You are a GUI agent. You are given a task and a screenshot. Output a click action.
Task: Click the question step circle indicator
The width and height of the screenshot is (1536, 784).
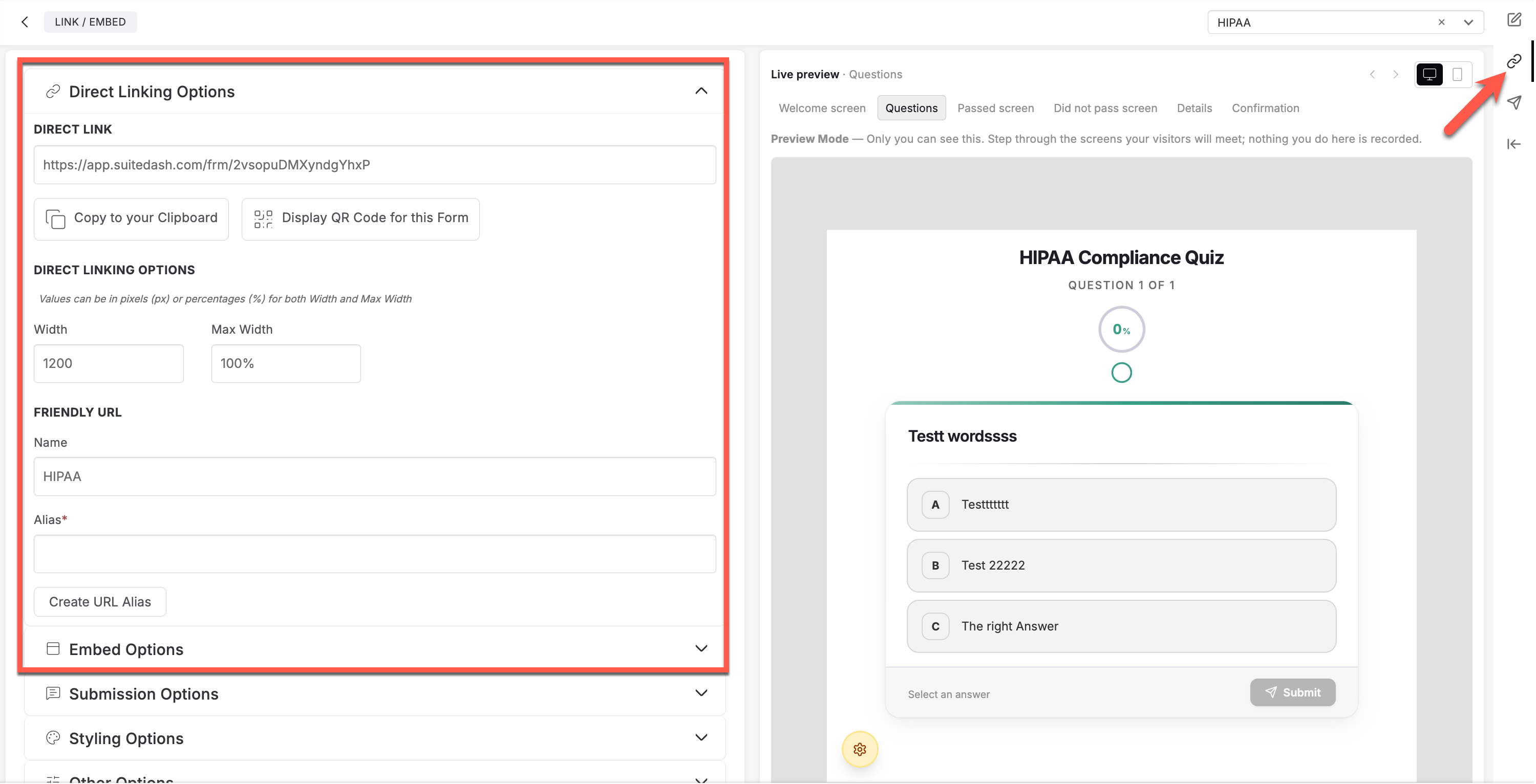point(1121,373)
